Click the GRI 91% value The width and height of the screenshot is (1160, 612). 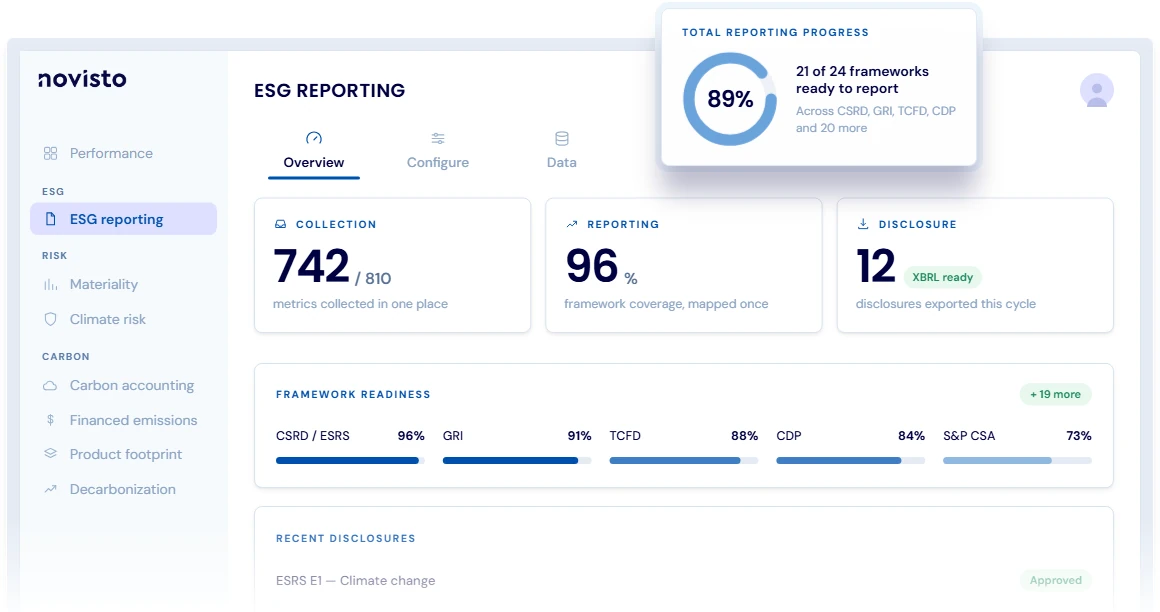coord(579,436)
